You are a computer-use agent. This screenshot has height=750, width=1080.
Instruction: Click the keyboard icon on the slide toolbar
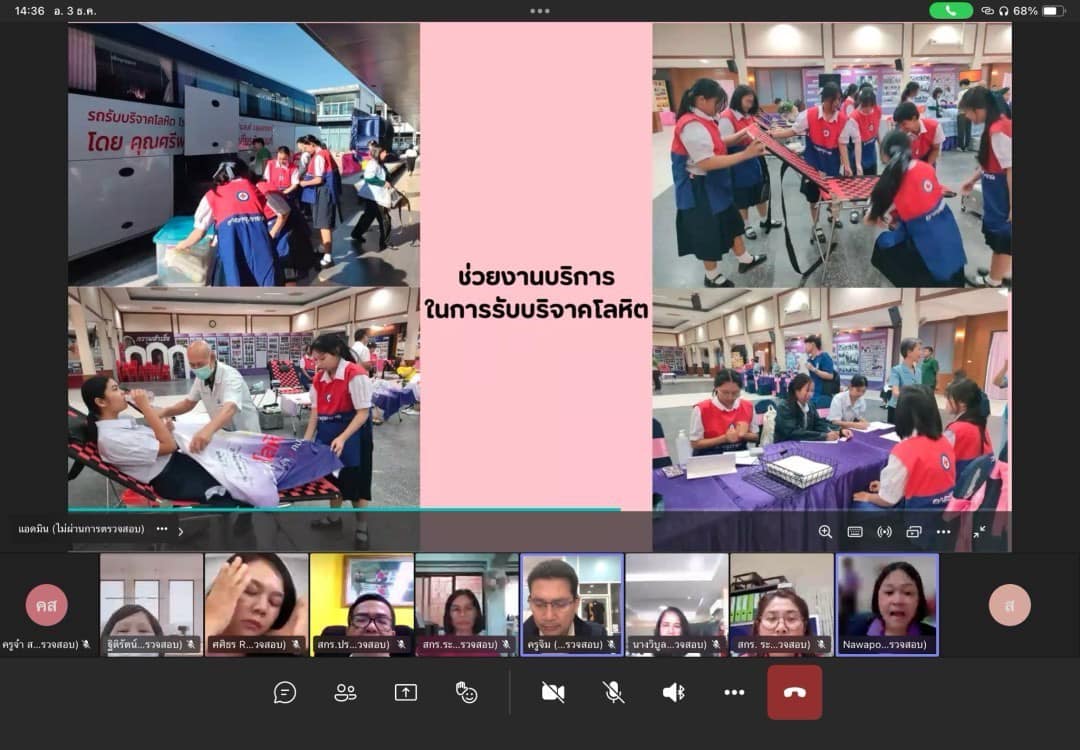click(x=855, y=532)
